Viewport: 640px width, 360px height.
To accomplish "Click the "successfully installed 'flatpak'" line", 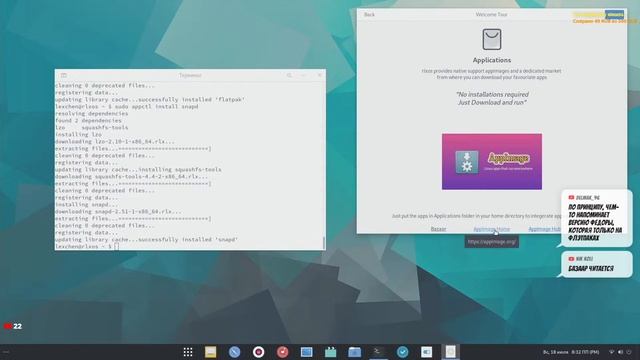I will pyautogui.click(x=150, y=100).
